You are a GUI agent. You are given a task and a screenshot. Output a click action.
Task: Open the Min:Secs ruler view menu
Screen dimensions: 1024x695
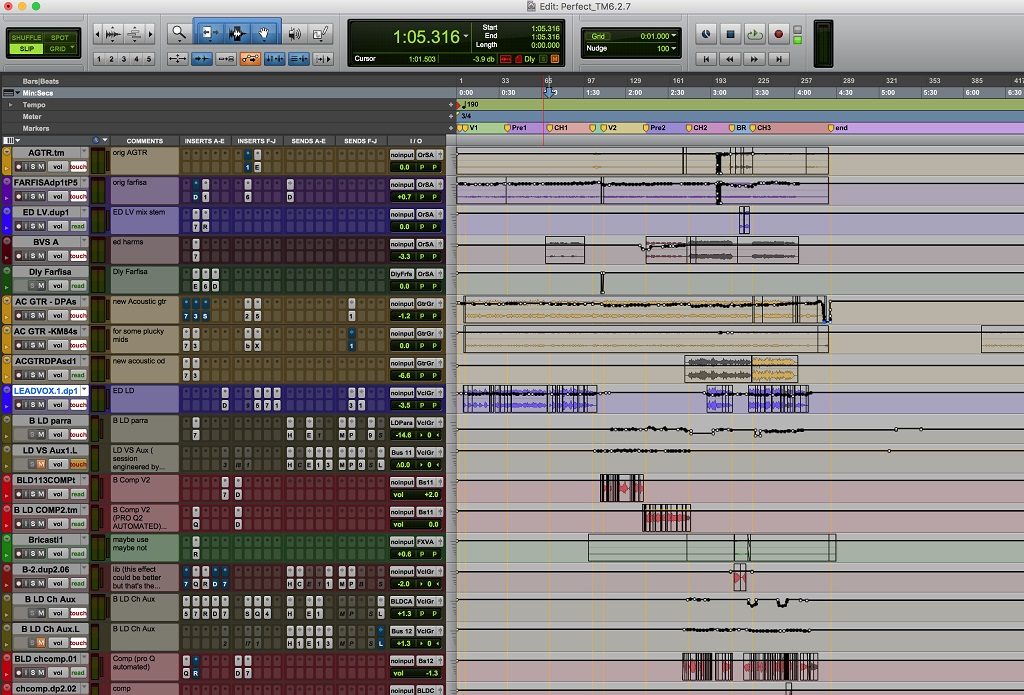11,93
